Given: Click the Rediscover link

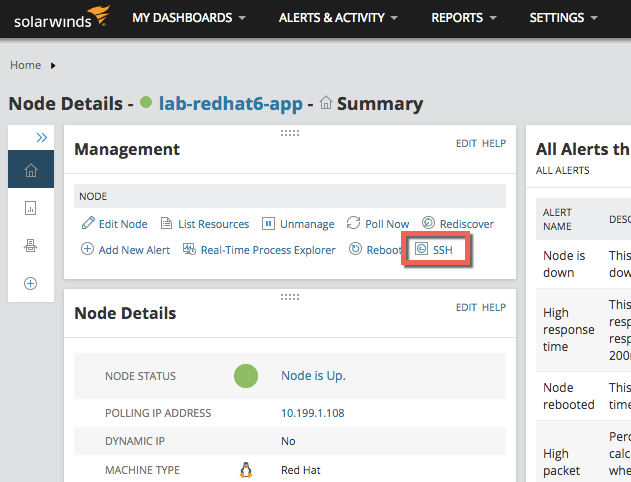Looking at the screenshot, I should [x=467, y=224].
